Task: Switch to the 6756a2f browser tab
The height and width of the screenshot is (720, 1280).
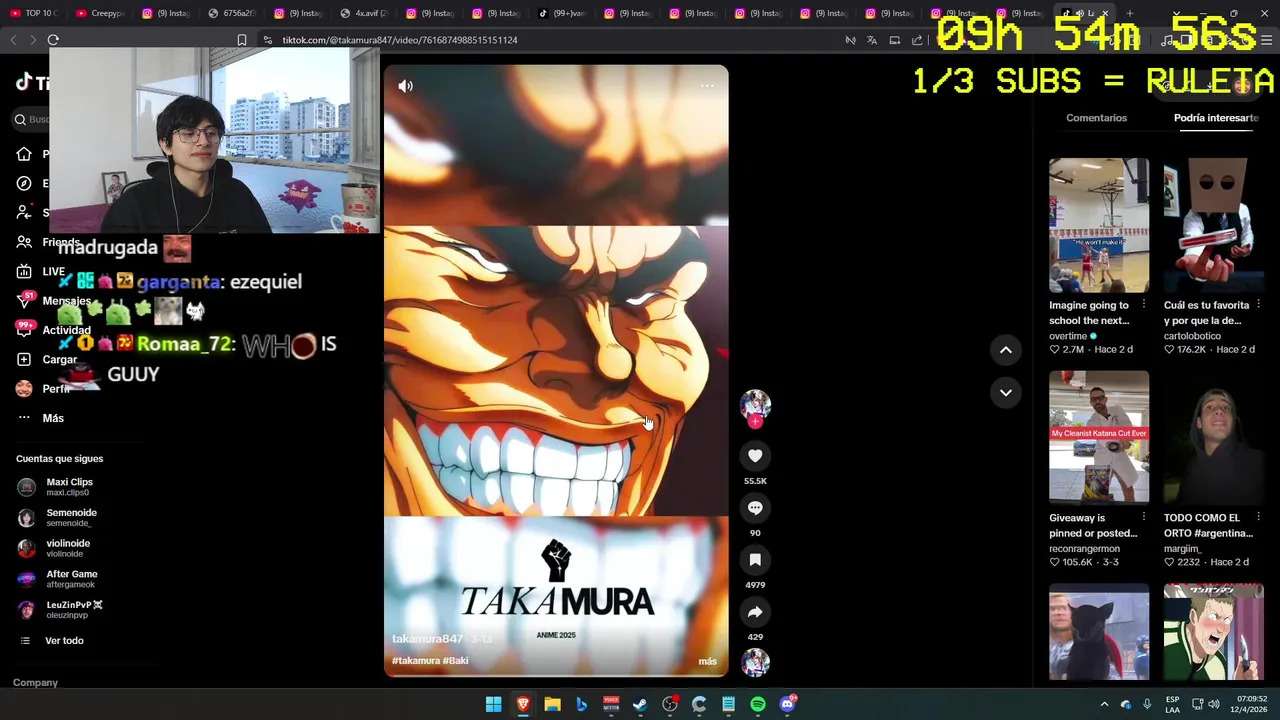Action: 232,13
